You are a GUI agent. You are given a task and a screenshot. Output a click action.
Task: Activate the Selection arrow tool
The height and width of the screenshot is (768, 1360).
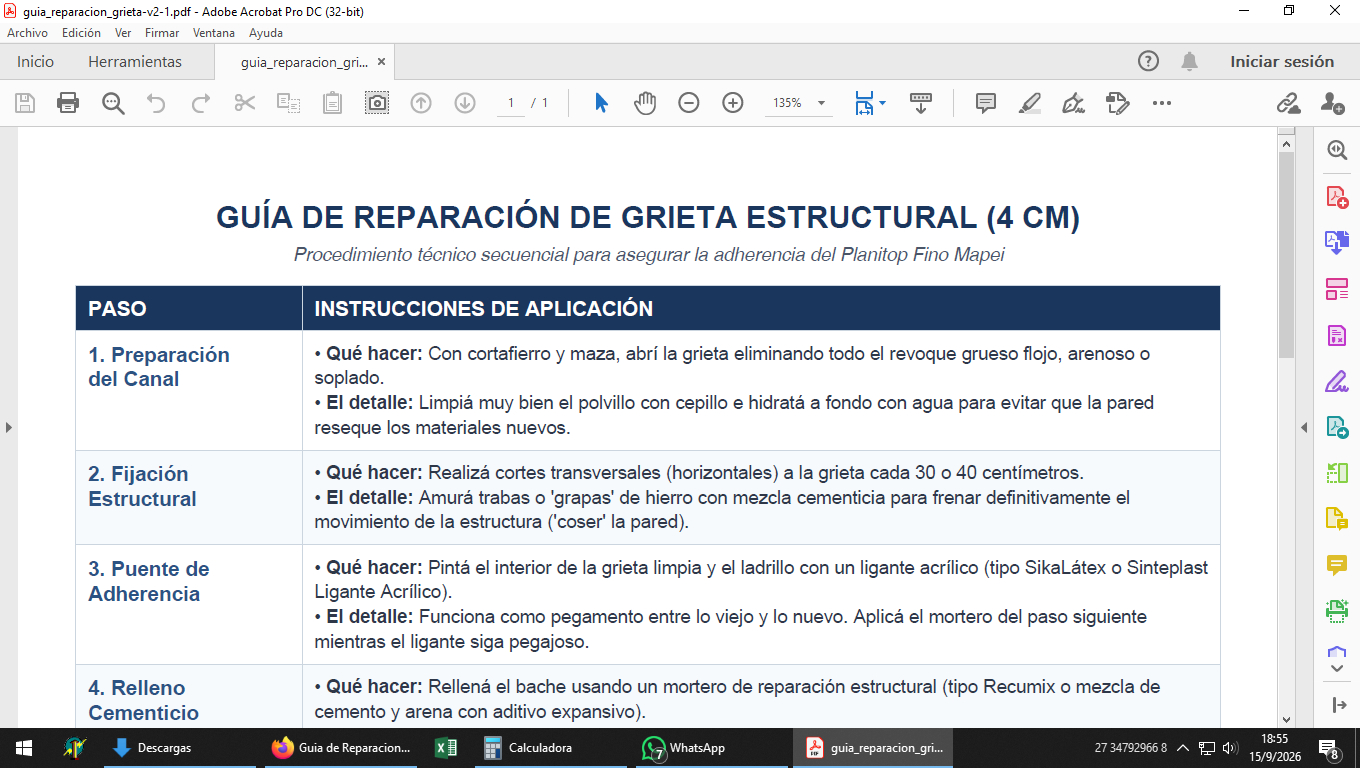pyautogui.click(x=601, y=103)
